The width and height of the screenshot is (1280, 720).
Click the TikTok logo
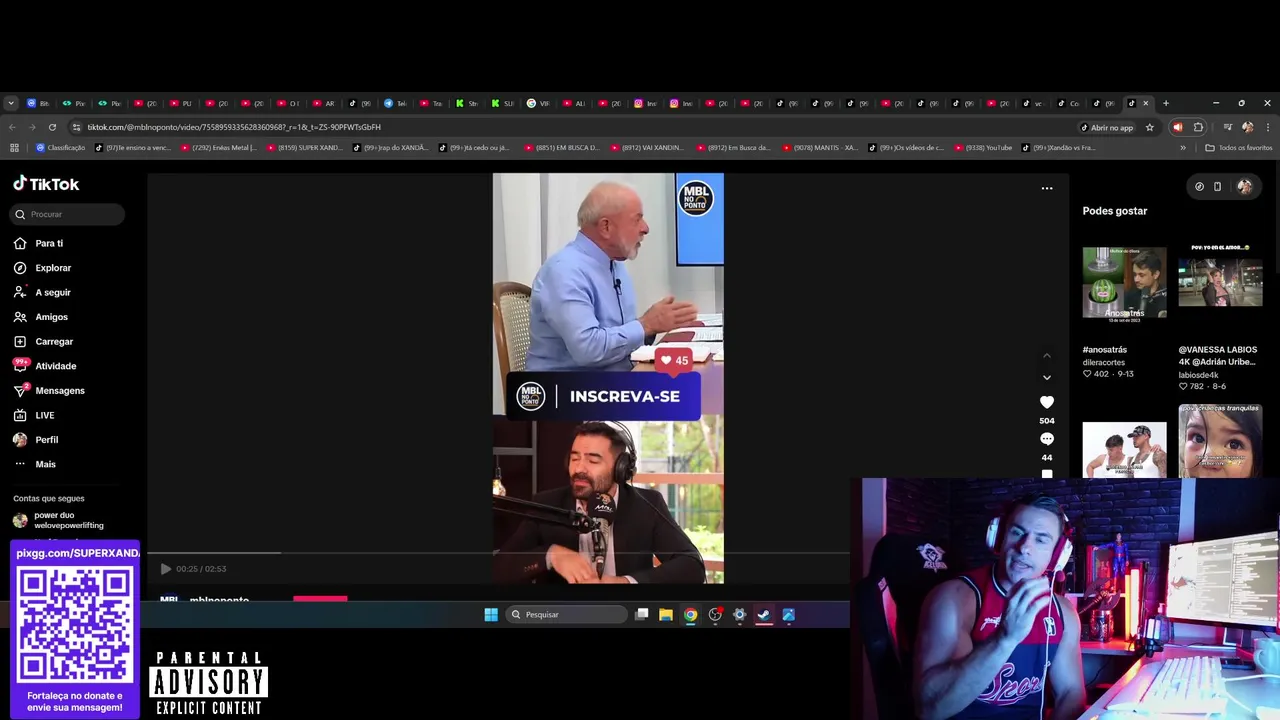[46, 184]
